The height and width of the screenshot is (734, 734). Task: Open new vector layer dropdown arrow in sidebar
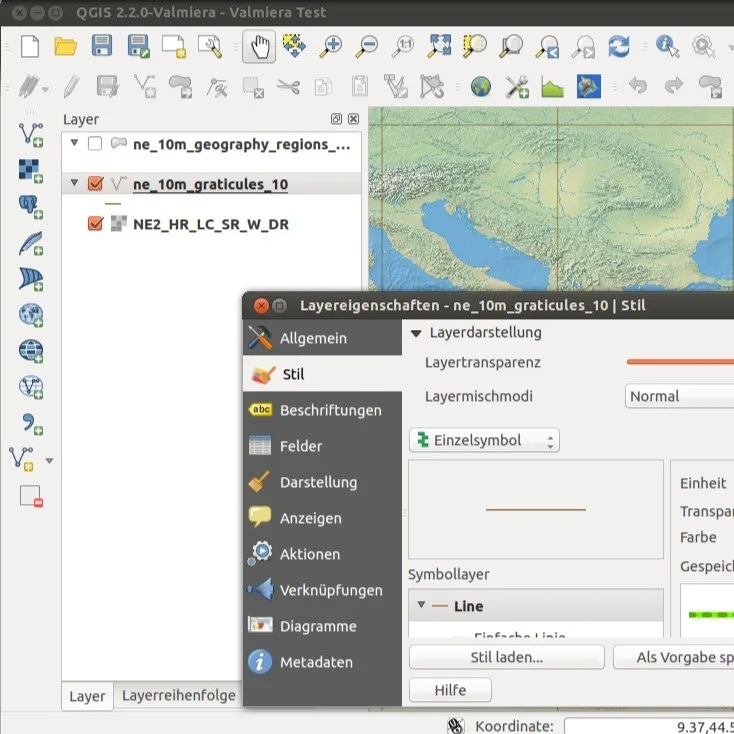pos(49,461)
